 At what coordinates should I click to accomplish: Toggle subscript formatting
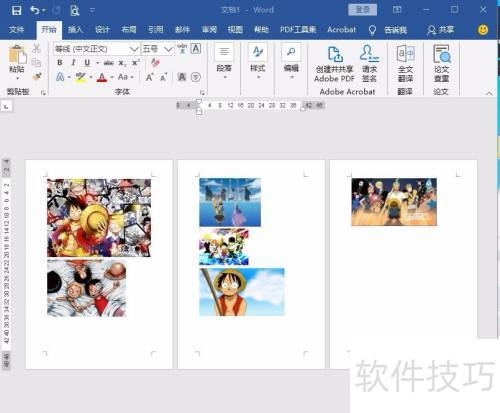coord(122,63)
